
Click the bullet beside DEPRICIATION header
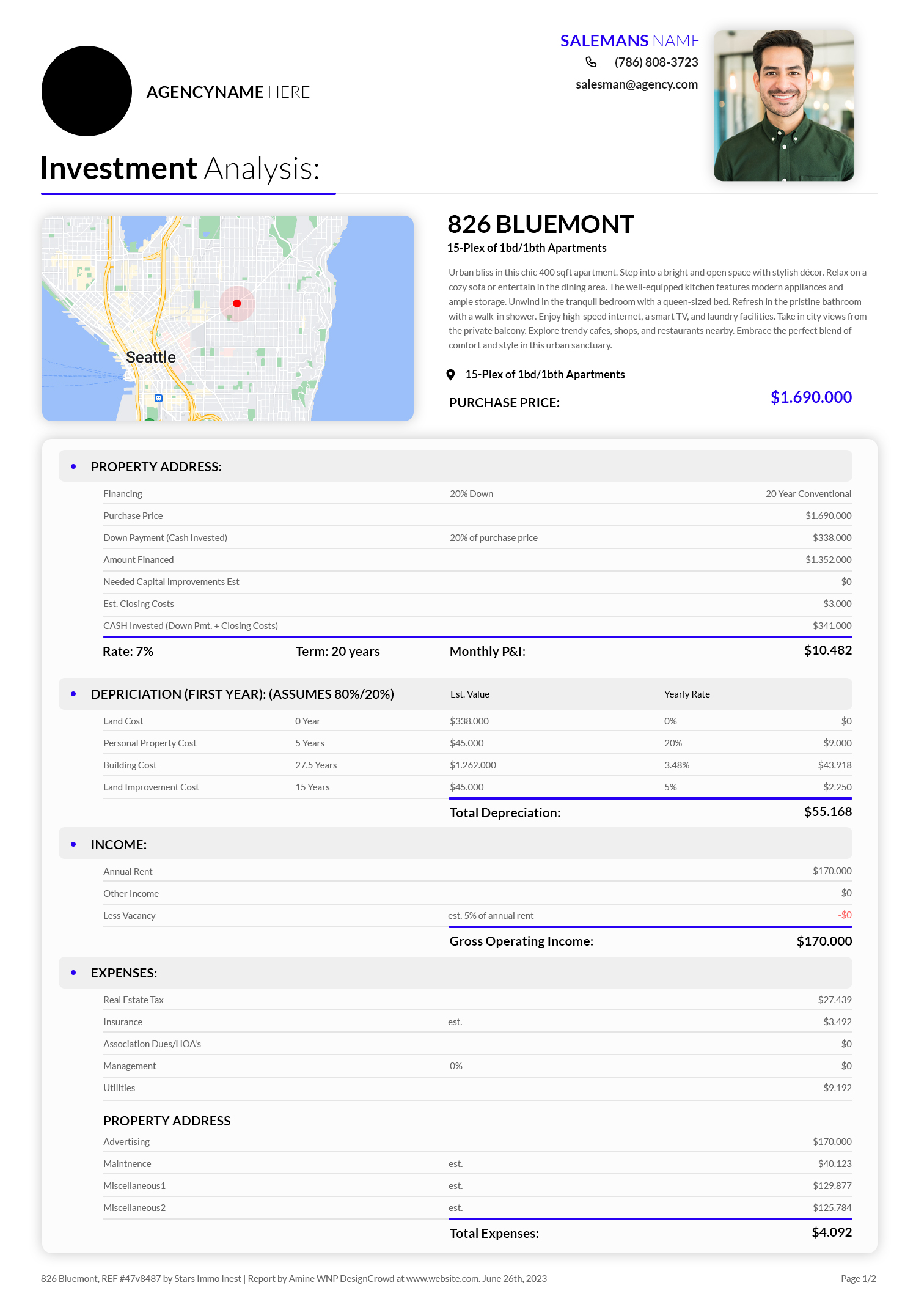point(73,694)
